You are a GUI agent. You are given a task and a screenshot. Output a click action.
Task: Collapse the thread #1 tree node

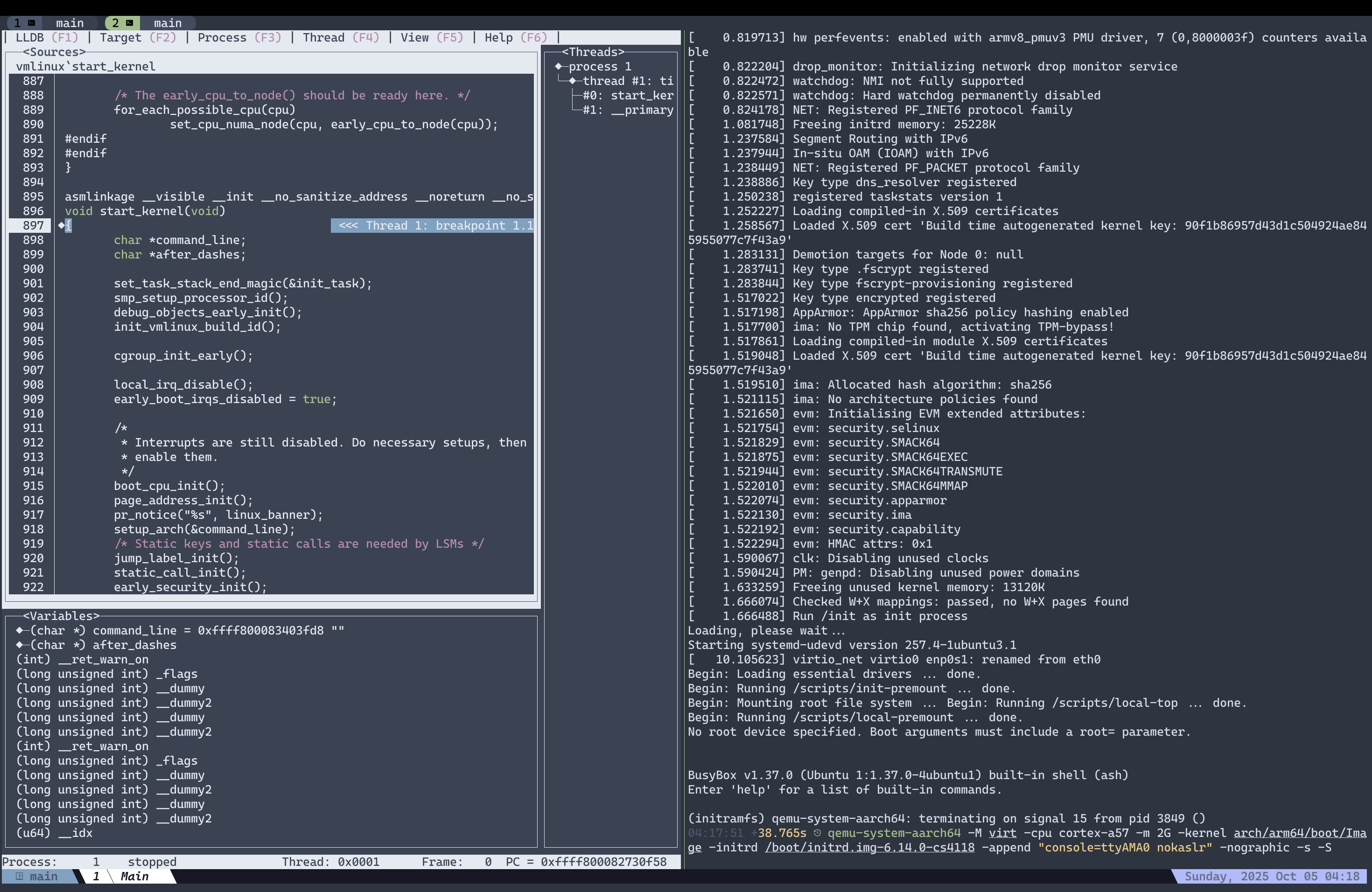point(573,81)
